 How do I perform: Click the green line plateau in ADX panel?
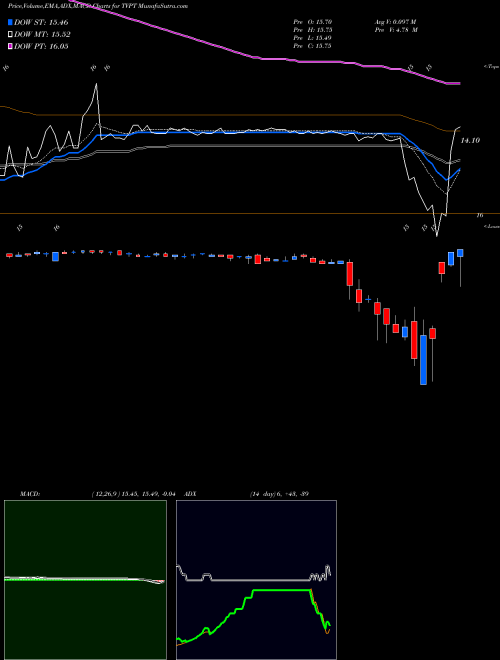281,590
